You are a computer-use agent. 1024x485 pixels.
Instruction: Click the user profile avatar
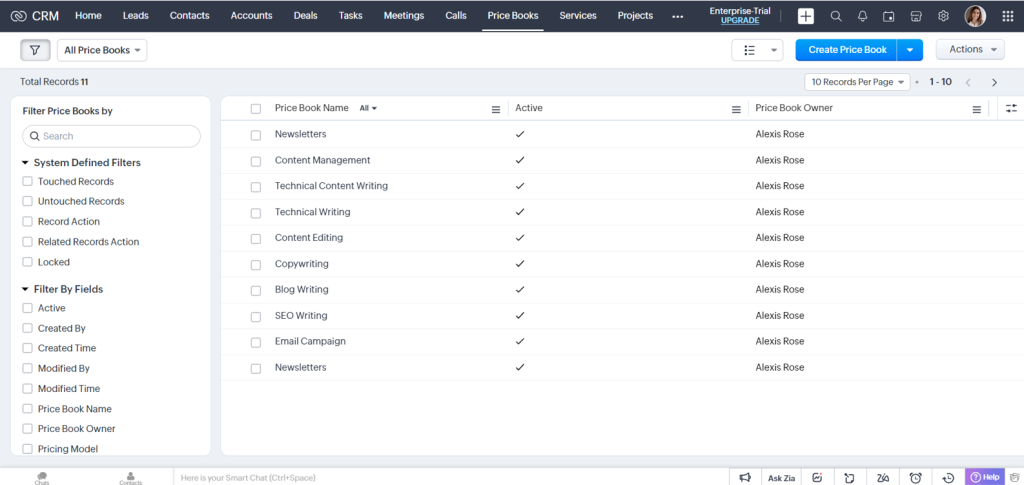pos(975,16)
